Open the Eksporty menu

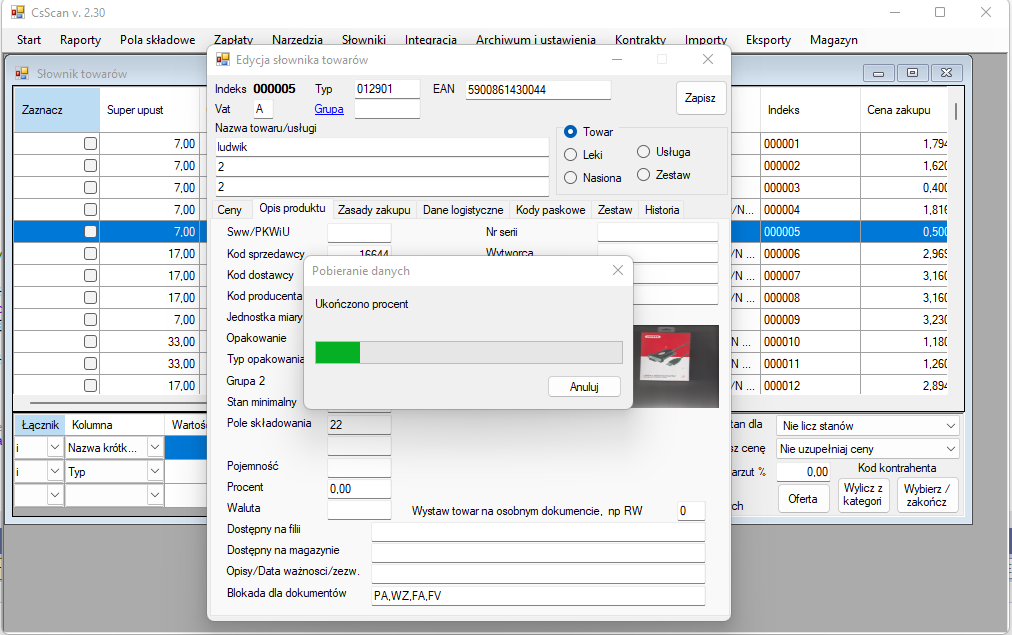pyautogui.click(x=768, y=40)
